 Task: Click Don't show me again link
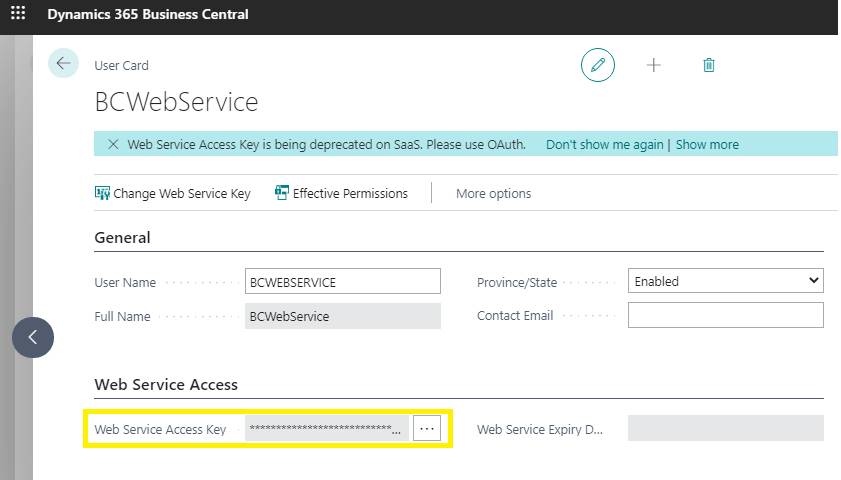click(604, 145)
